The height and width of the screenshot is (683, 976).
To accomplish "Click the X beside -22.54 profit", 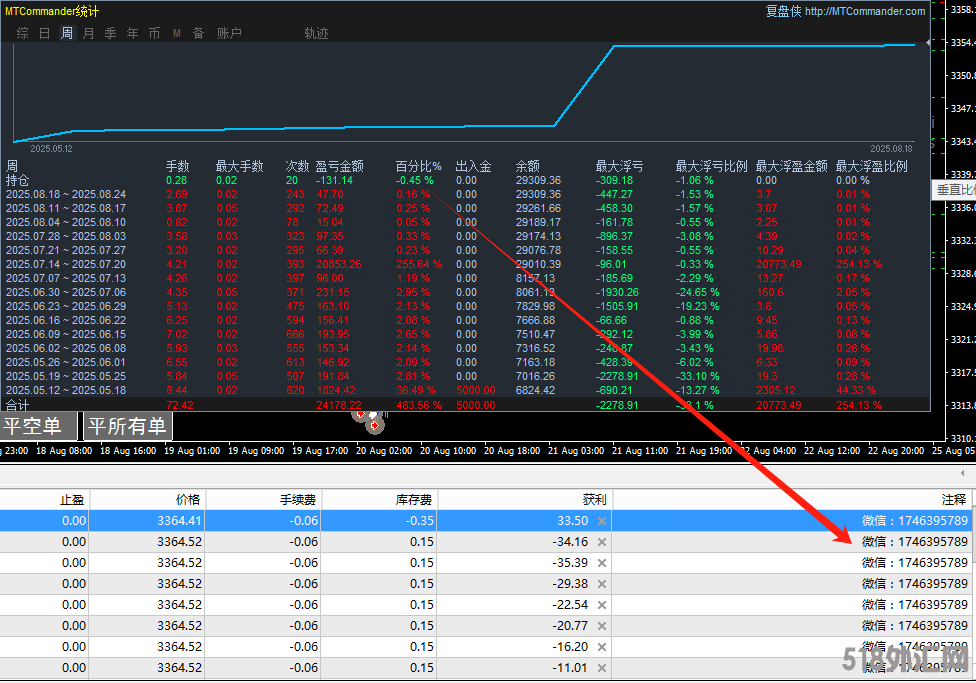I will tap(601, 605).
